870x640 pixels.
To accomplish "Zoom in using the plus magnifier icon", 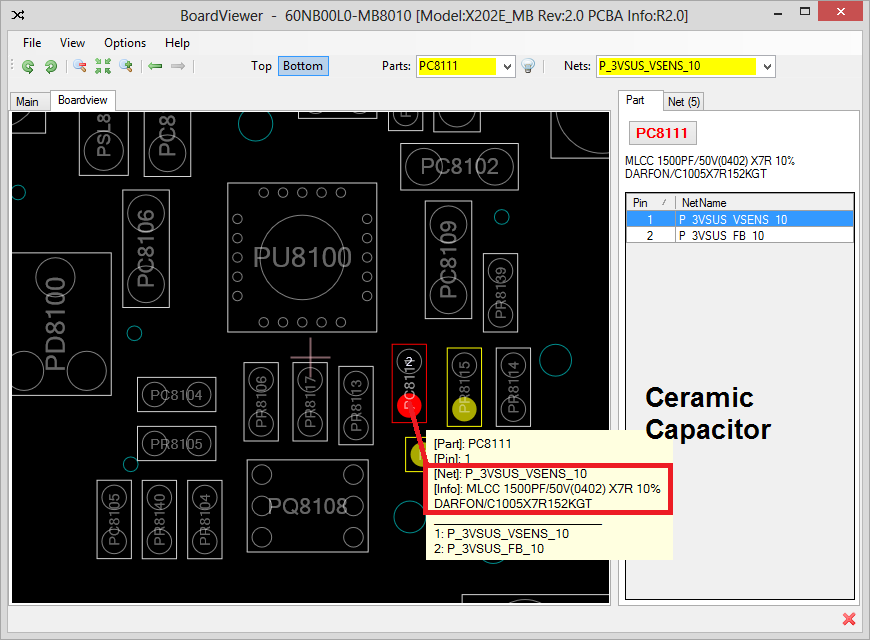I will coord(126,67).
